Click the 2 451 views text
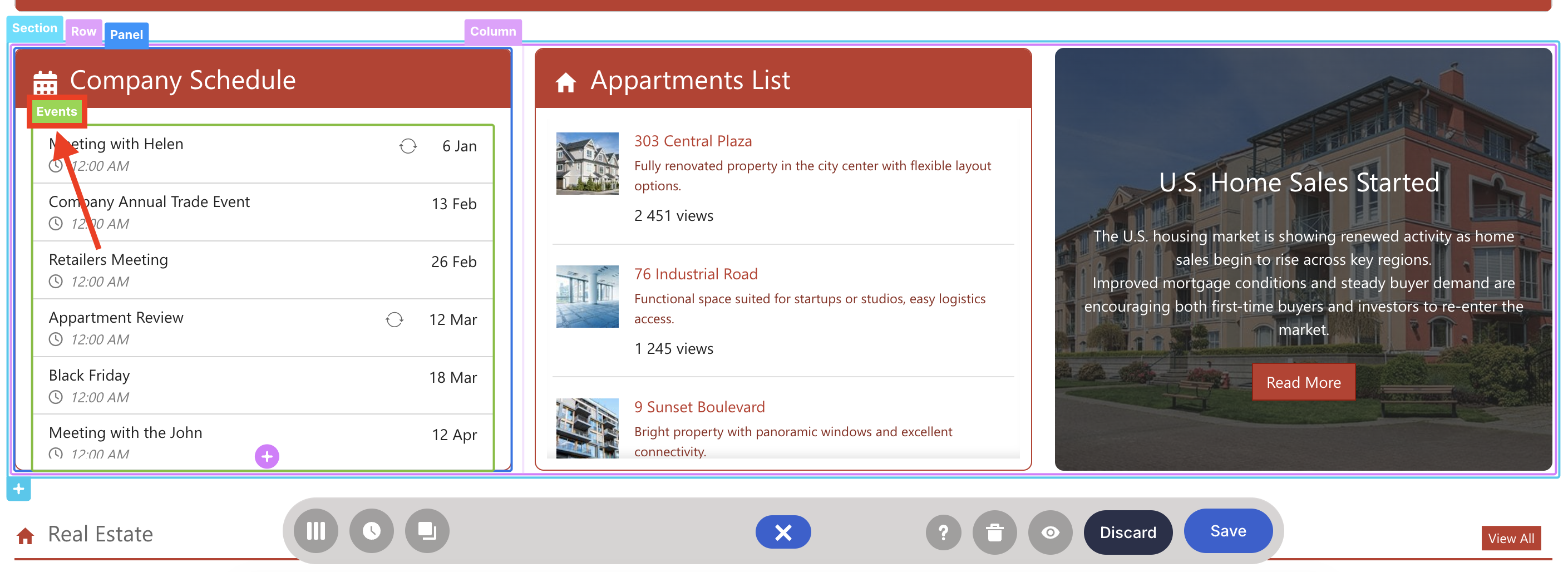The width and height of the screenshot is (1568, 572). coord(674,215)
